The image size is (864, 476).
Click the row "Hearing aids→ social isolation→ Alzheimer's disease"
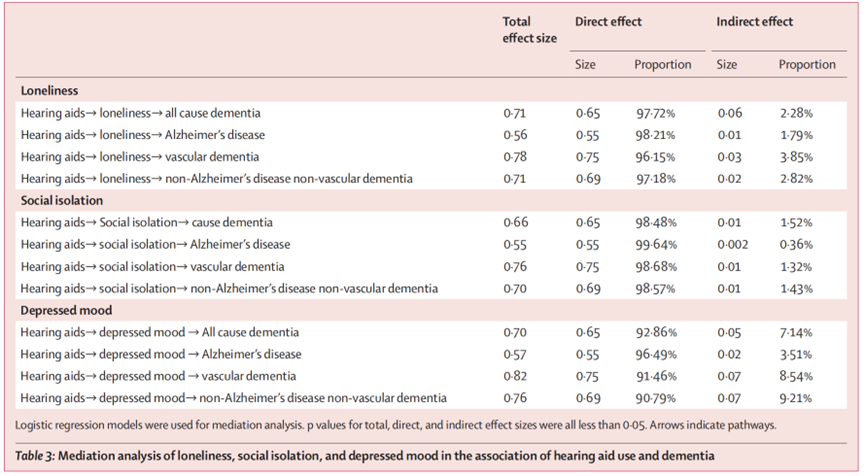point(155,244)
